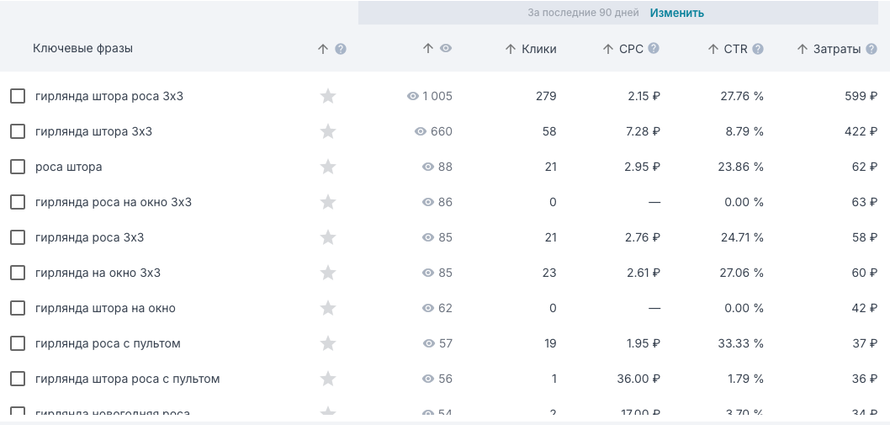
Task: Star the phrase 'гирлянда штора роса 3х3'
Action: click(x=328, y=96)
